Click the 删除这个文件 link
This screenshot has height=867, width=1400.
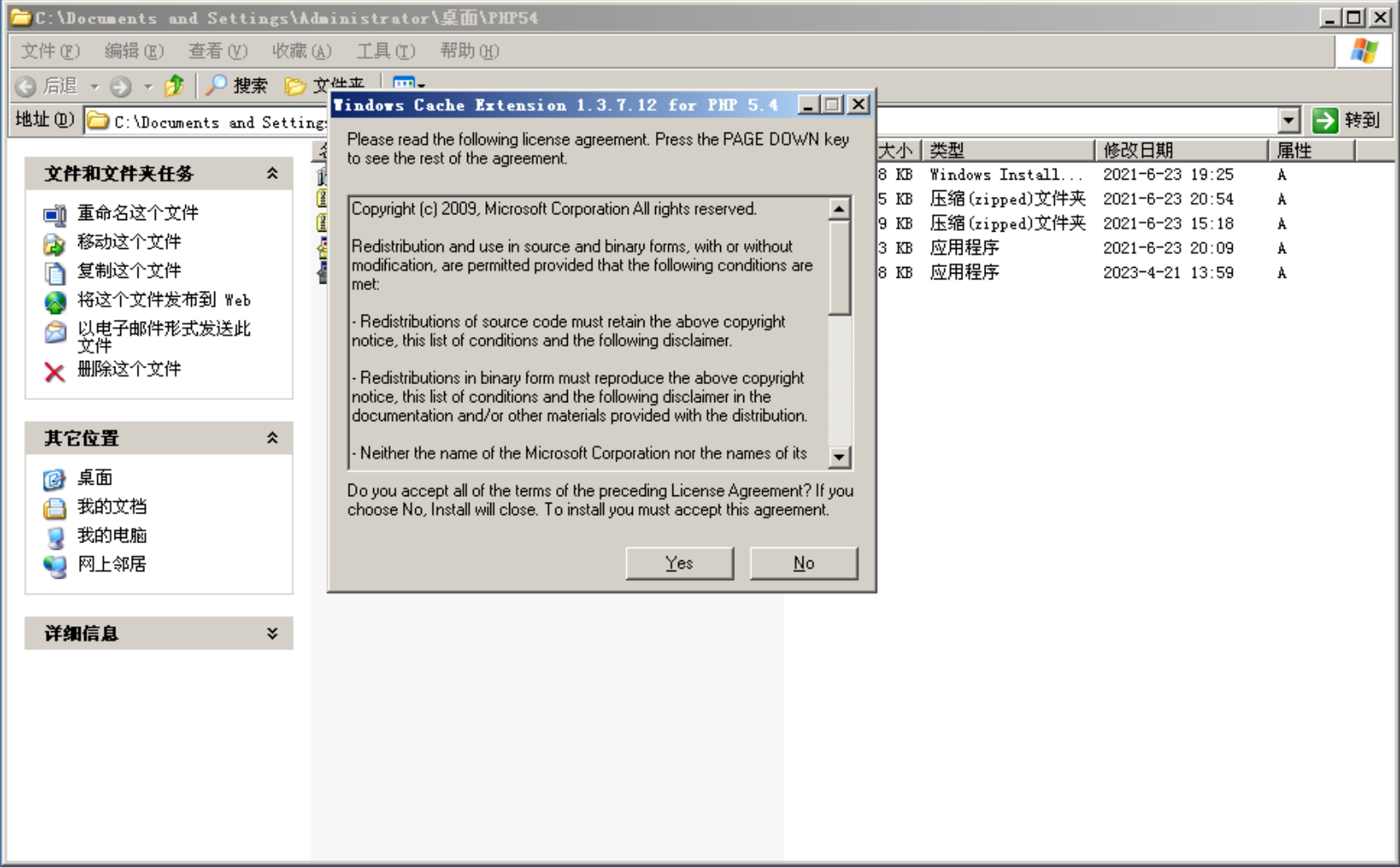[129, 369]
